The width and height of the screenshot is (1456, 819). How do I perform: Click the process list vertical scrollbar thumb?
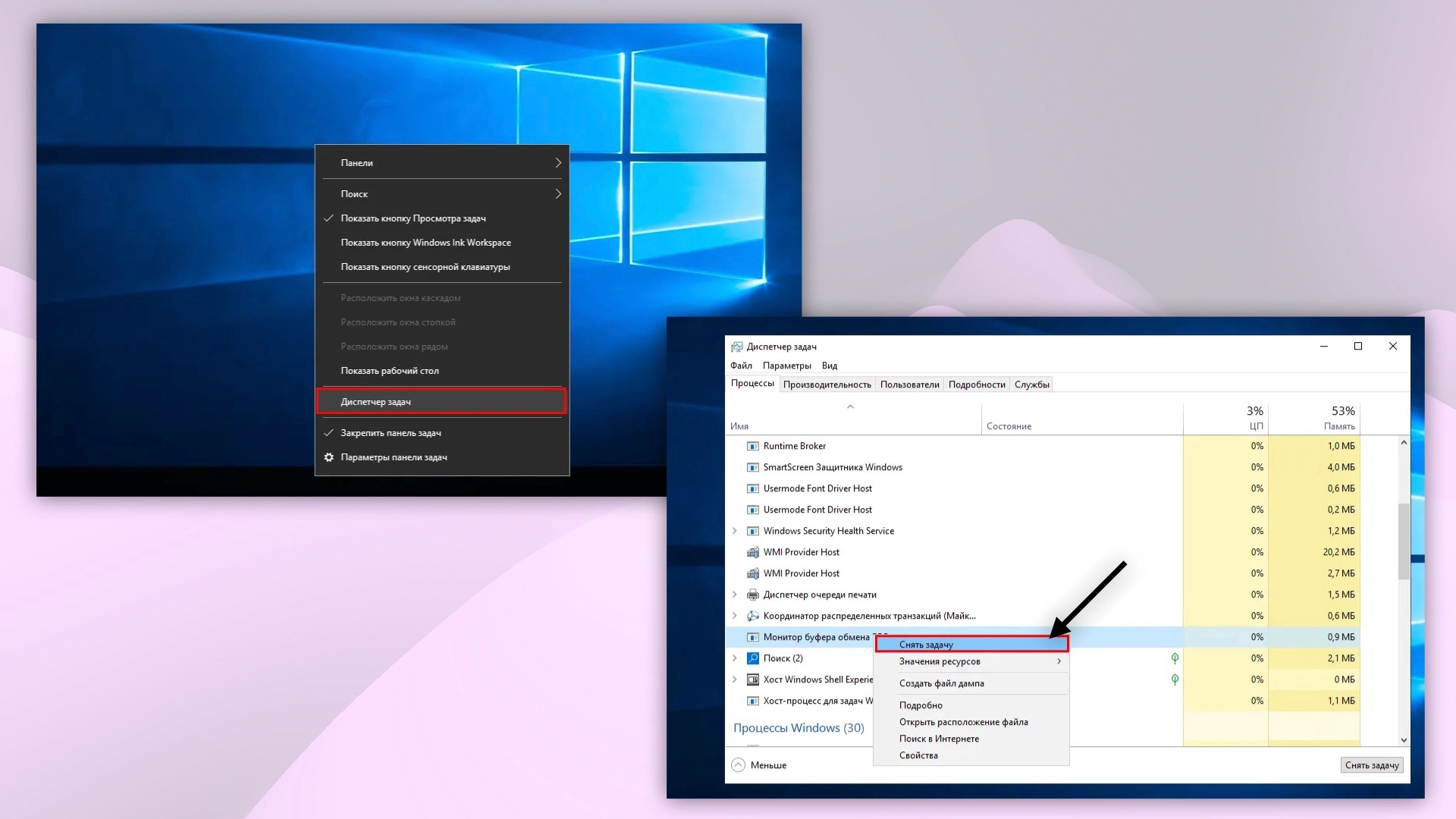1404,540
